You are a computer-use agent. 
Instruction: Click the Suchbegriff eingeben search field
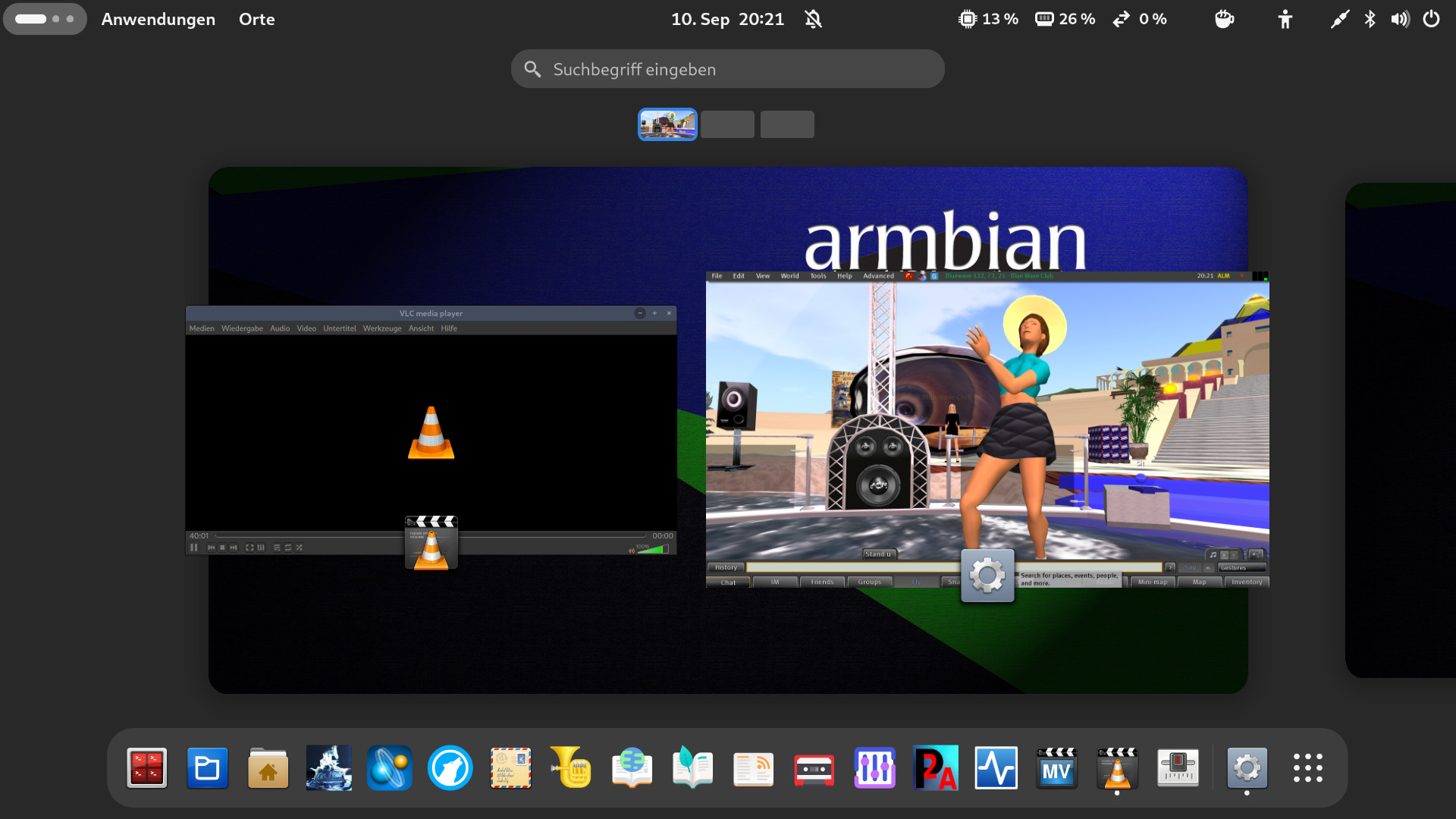tap(727, 69)
